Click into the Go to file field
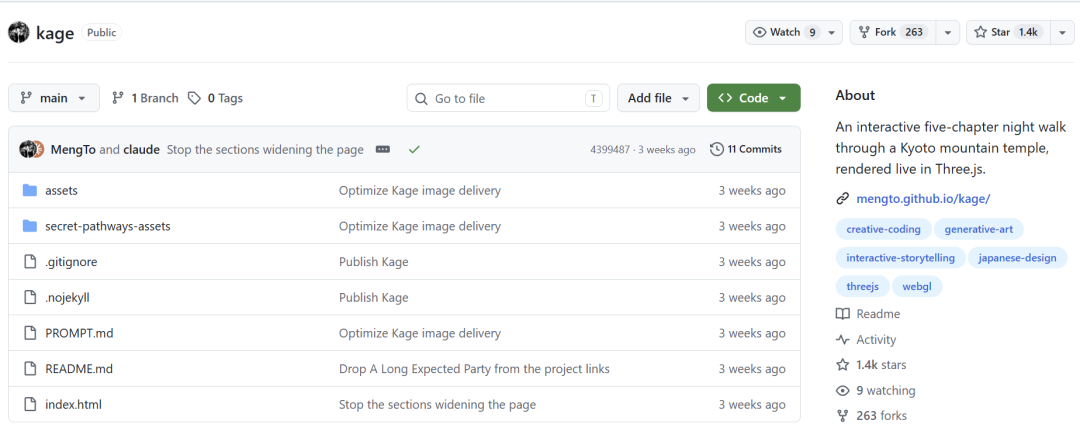Image resolution: width=1080 pixels, height=424 pixels. [508, 98]
